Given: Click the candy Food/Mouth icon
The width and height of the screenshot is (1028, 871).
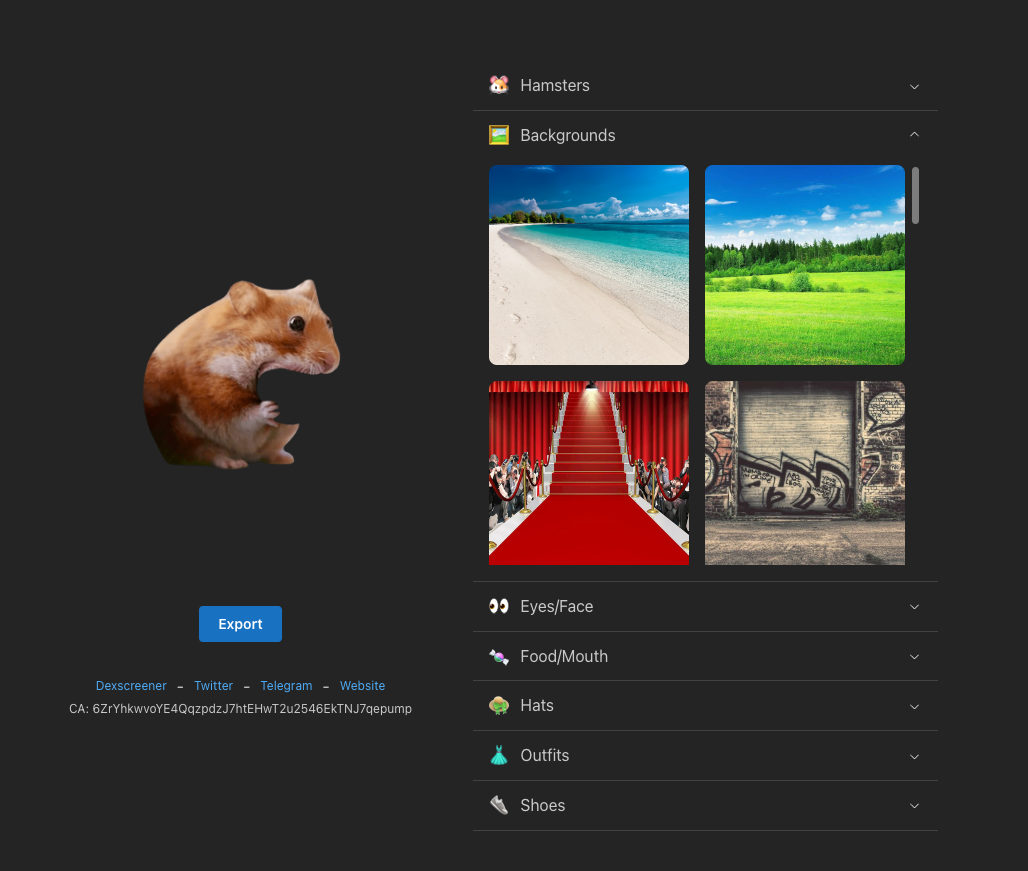Looking at the screenshot, I should click(x=499, y=656).
